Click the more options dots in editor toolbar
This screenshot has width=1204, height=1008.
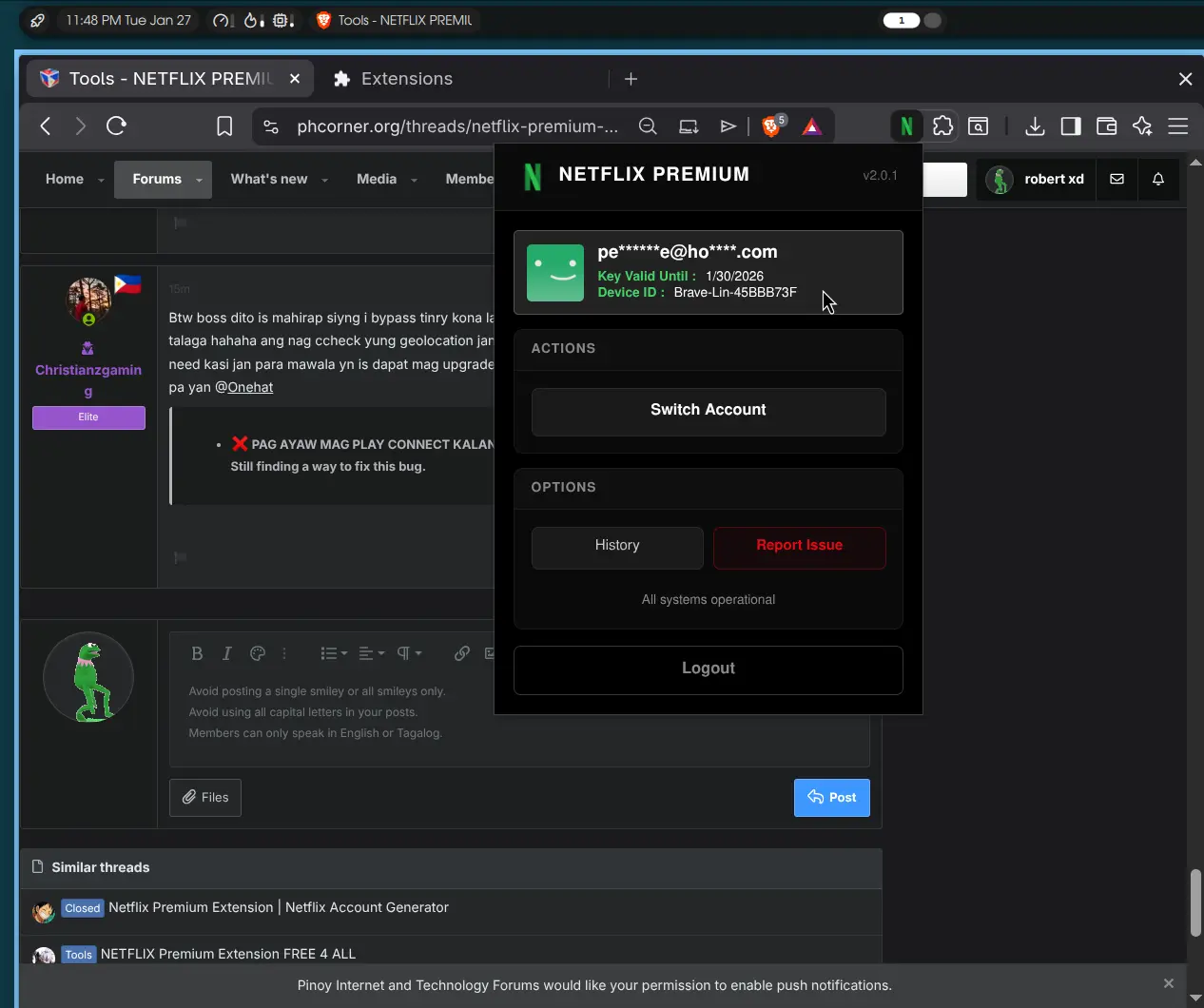(284, 653)
